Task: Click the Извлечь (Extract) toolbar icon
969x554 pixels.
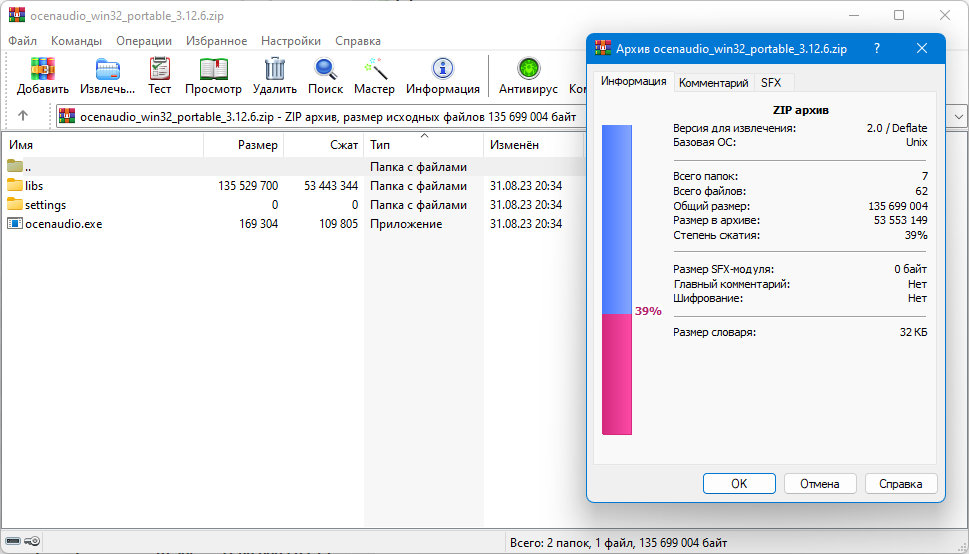Action: click(108, 69)
